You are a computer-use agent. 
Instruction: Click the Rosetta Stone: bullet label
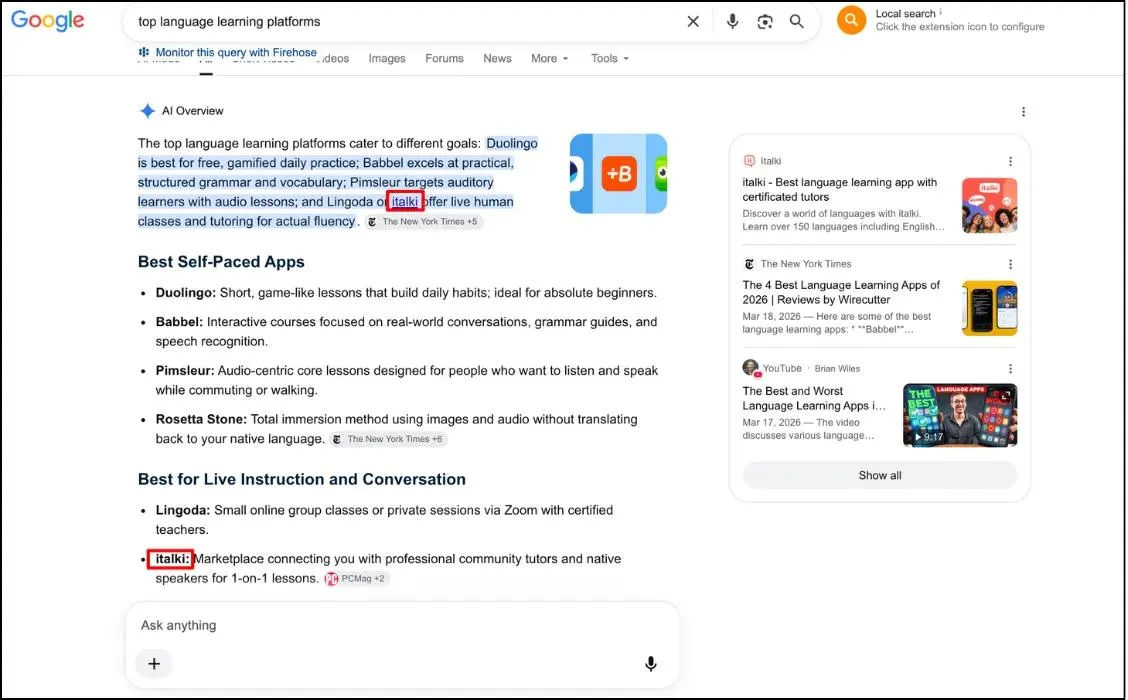pyautogui.click(x=201, y=419)
